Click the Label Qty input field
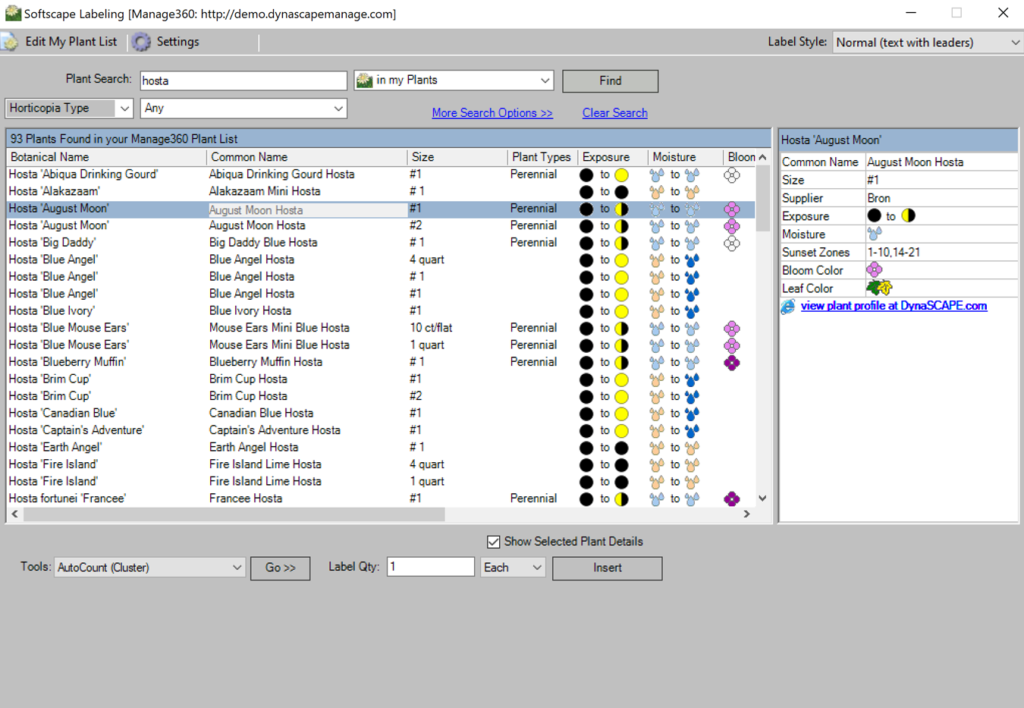The width and height of the screenshot is (1024, 708). 430,567
